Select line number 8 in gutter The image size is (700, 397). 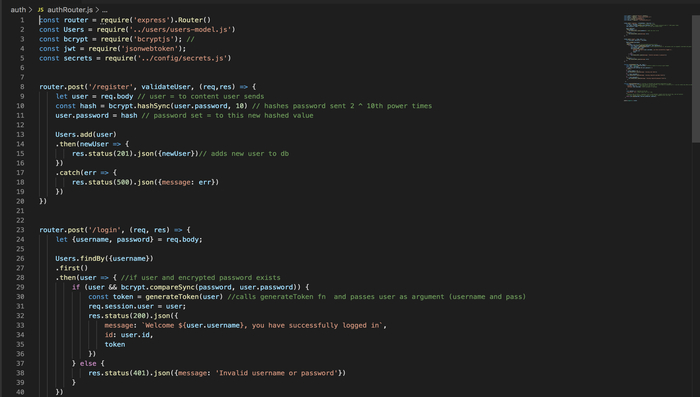click(x=22, y=87)
